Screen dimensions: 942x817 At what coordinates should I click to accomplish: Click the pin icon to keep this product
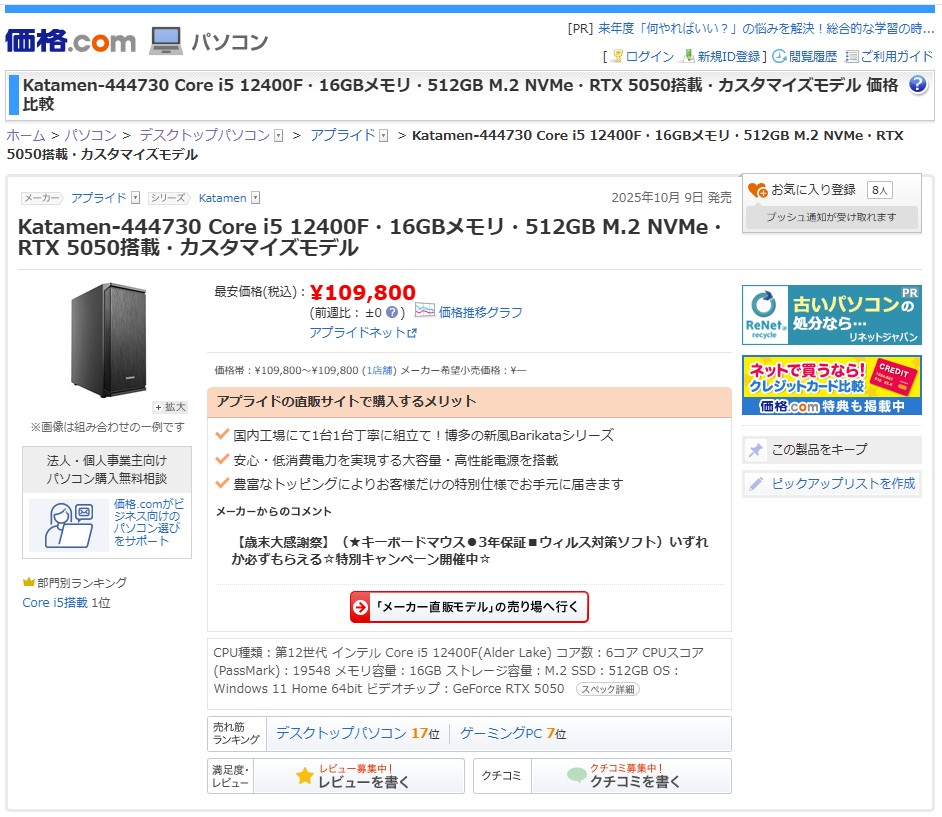point(756,450)
